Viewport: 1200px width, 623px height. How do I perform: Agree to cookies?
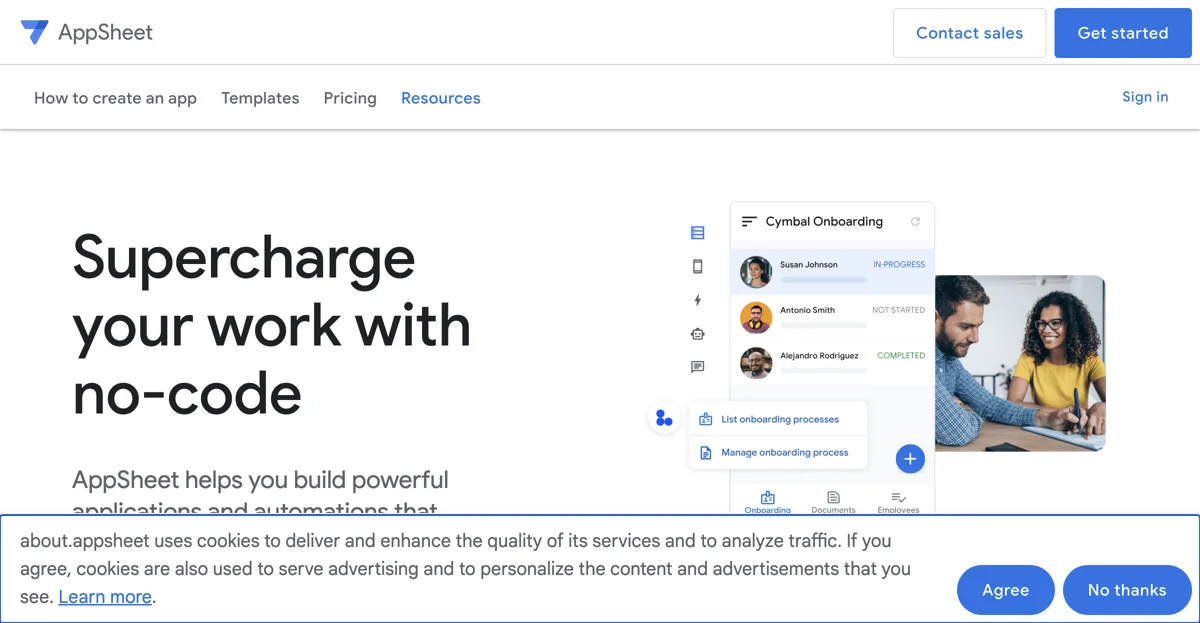(x=1006, y=590)
